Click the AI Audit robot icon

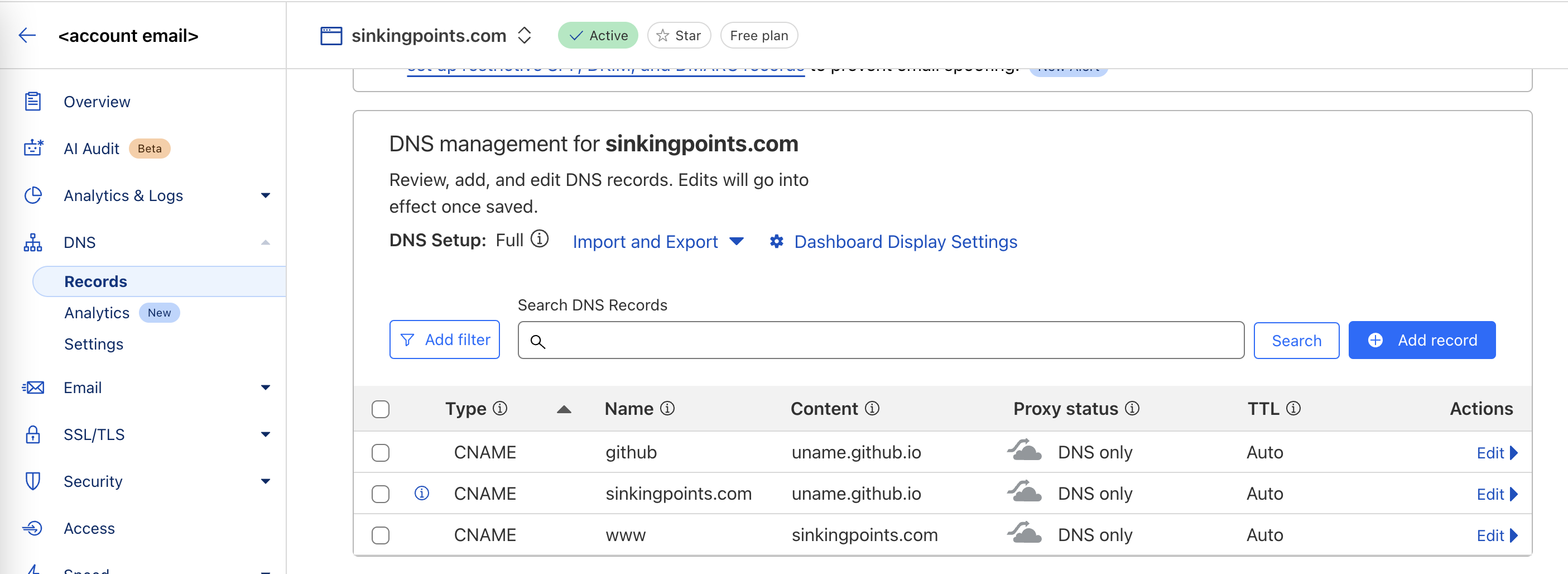click(33, 148)
